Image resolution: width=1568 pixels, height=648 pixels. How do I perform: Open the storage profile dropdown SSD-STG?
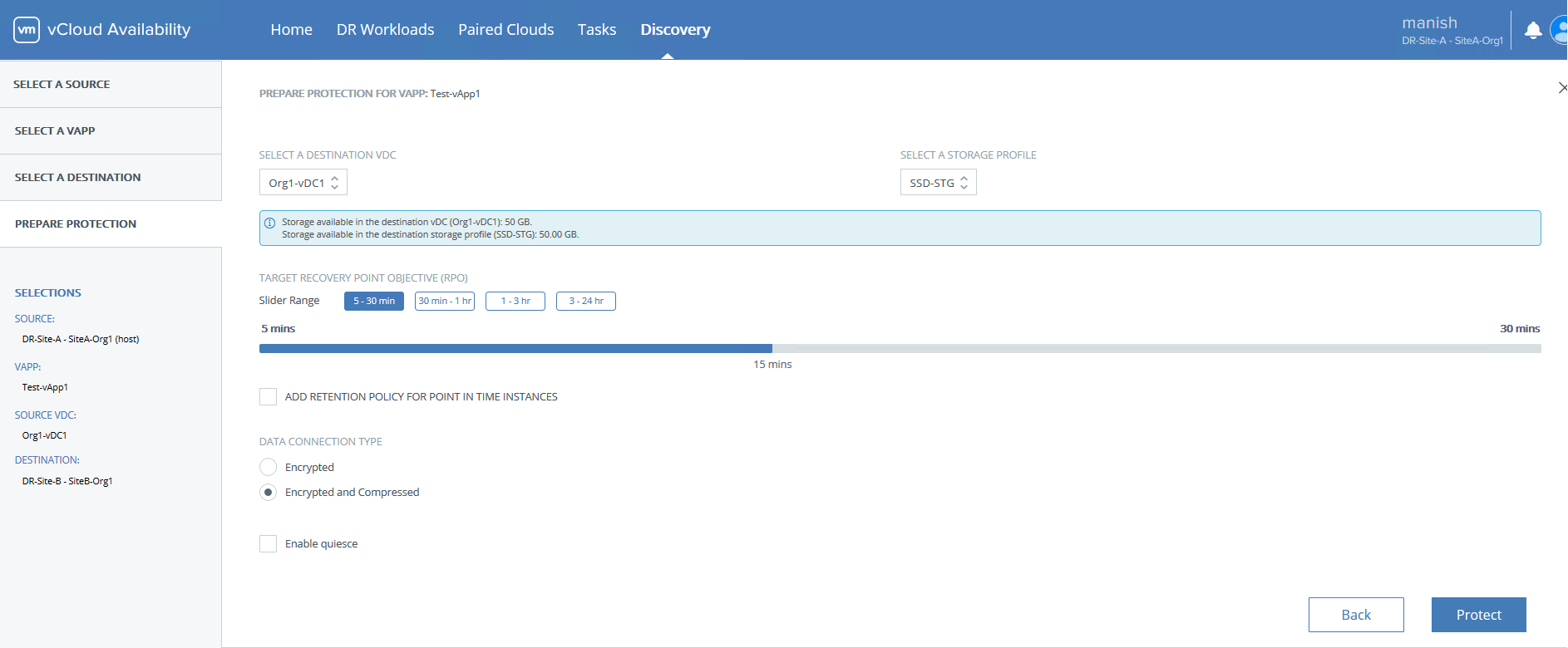[x=939, y=183]
